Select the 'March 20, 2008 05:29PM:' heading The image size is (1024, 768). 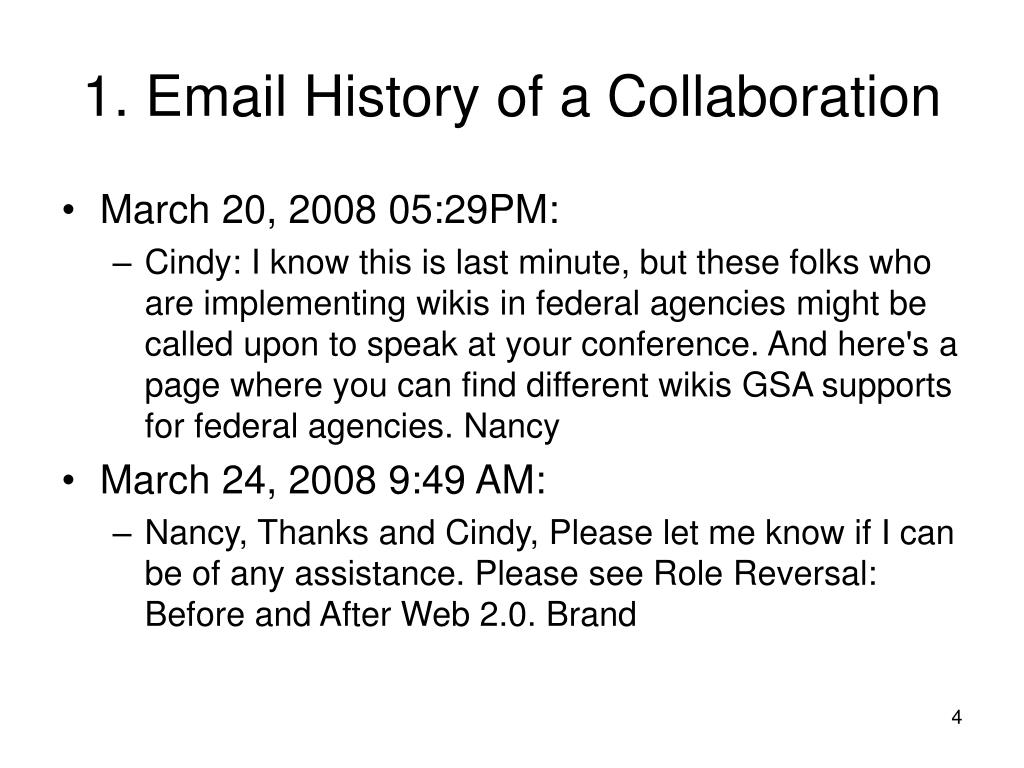329,210
